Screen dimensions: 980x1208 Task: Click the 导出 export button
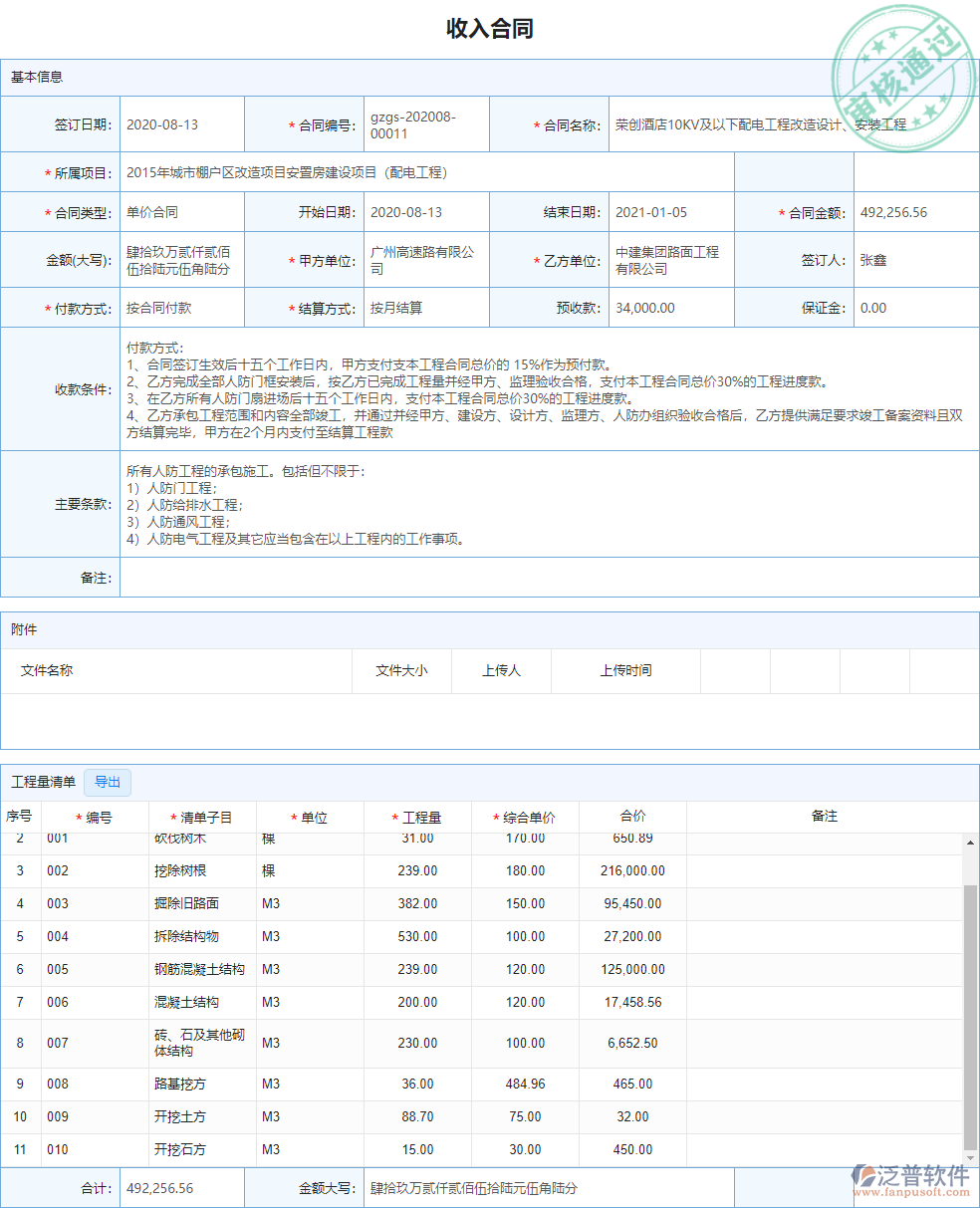[107, 782]
